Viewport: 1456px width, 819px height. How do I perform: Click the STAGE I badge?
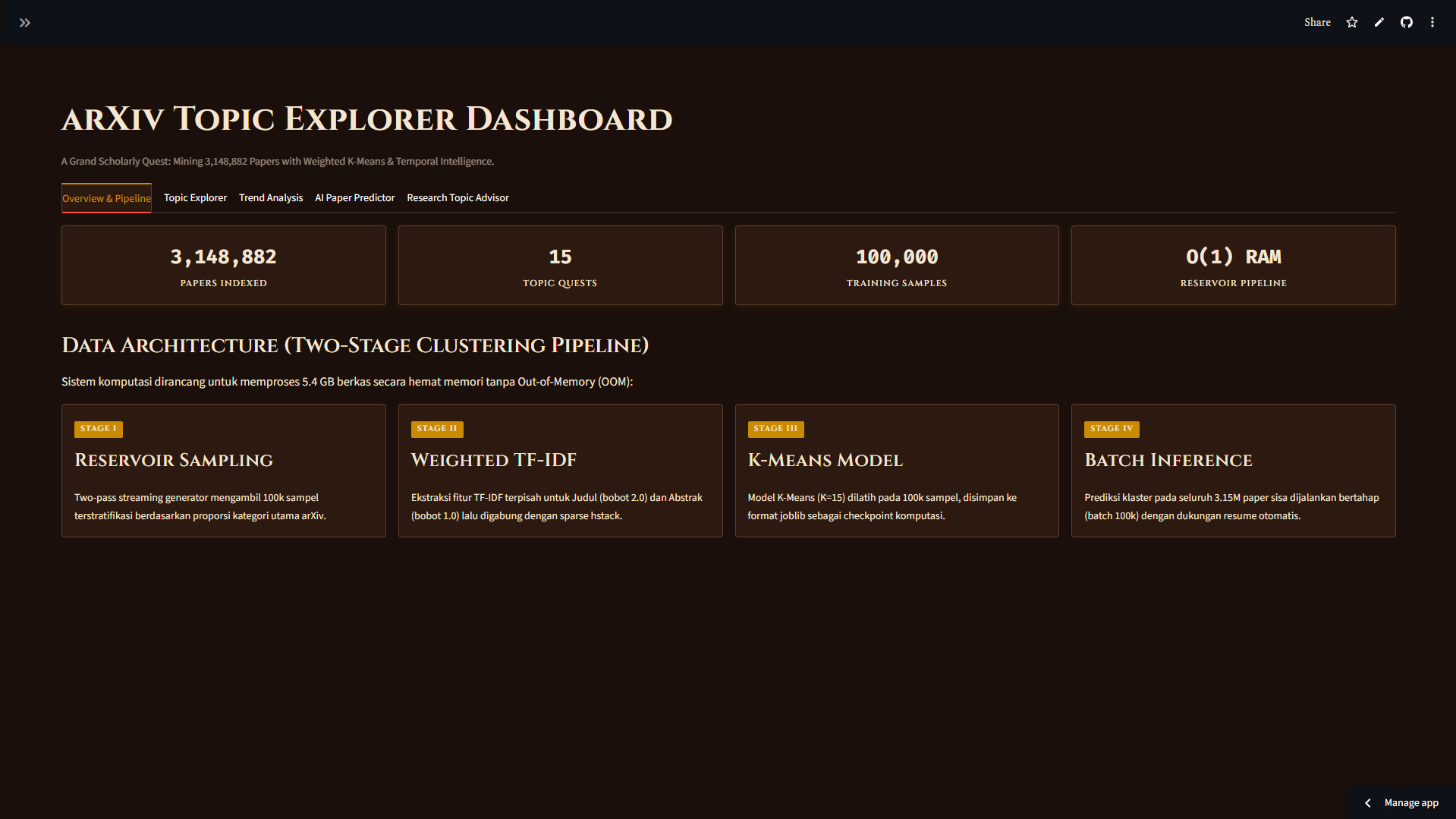[x=99, y=429]
